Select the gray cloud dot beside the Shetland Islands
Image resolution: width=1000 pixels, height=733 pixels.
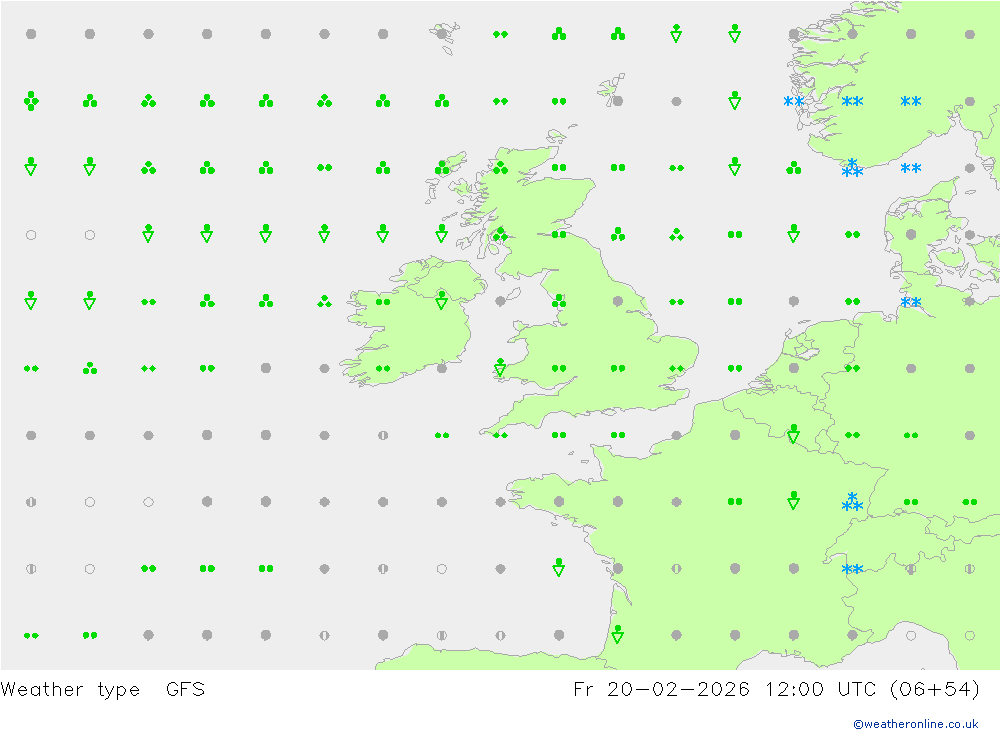point(617,101)
